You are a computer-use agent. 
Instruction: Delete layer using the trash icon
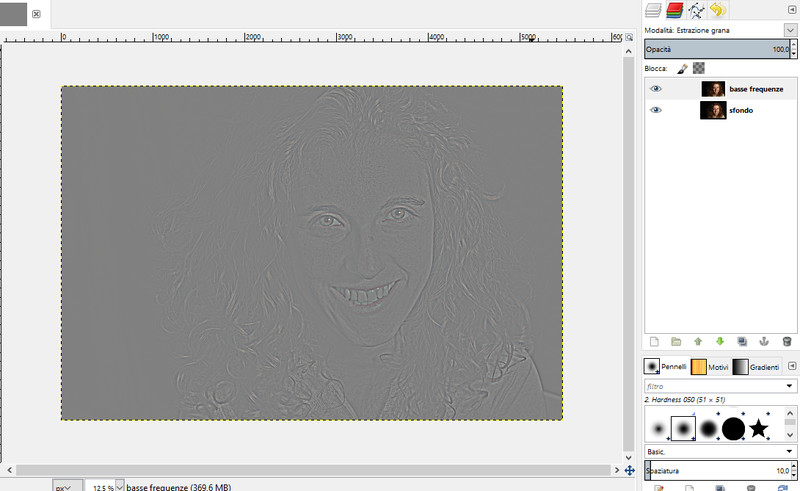(x=786, y=341)
